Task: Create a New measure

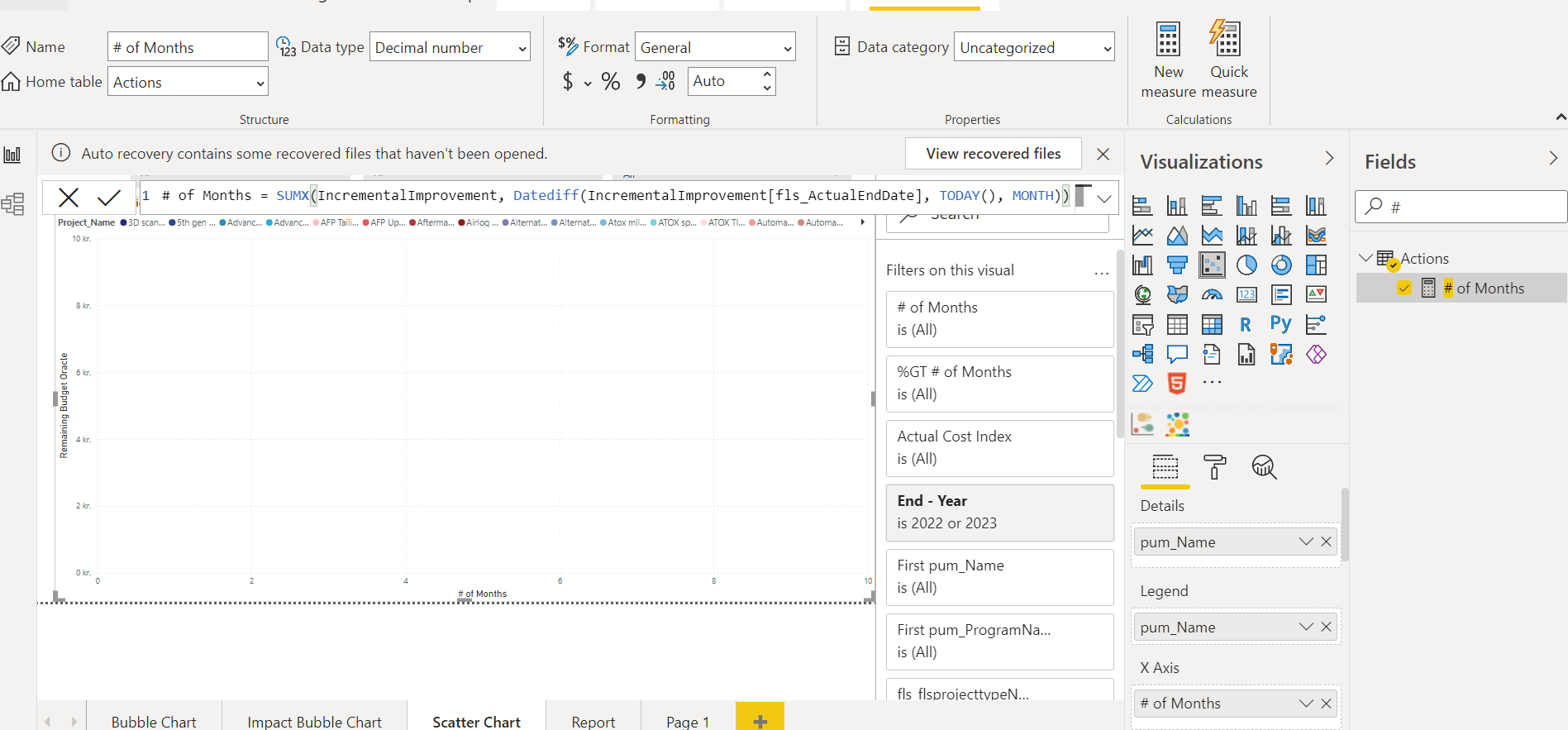Action: 1169,60
